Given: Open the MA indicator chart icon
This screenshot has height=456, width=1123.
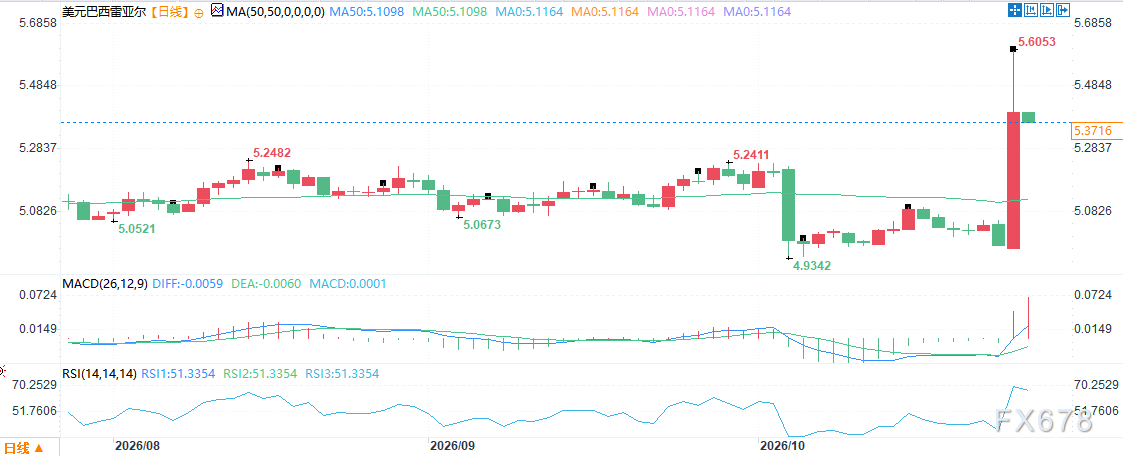Looking at the screenshot, I should (x=216, y=11).
